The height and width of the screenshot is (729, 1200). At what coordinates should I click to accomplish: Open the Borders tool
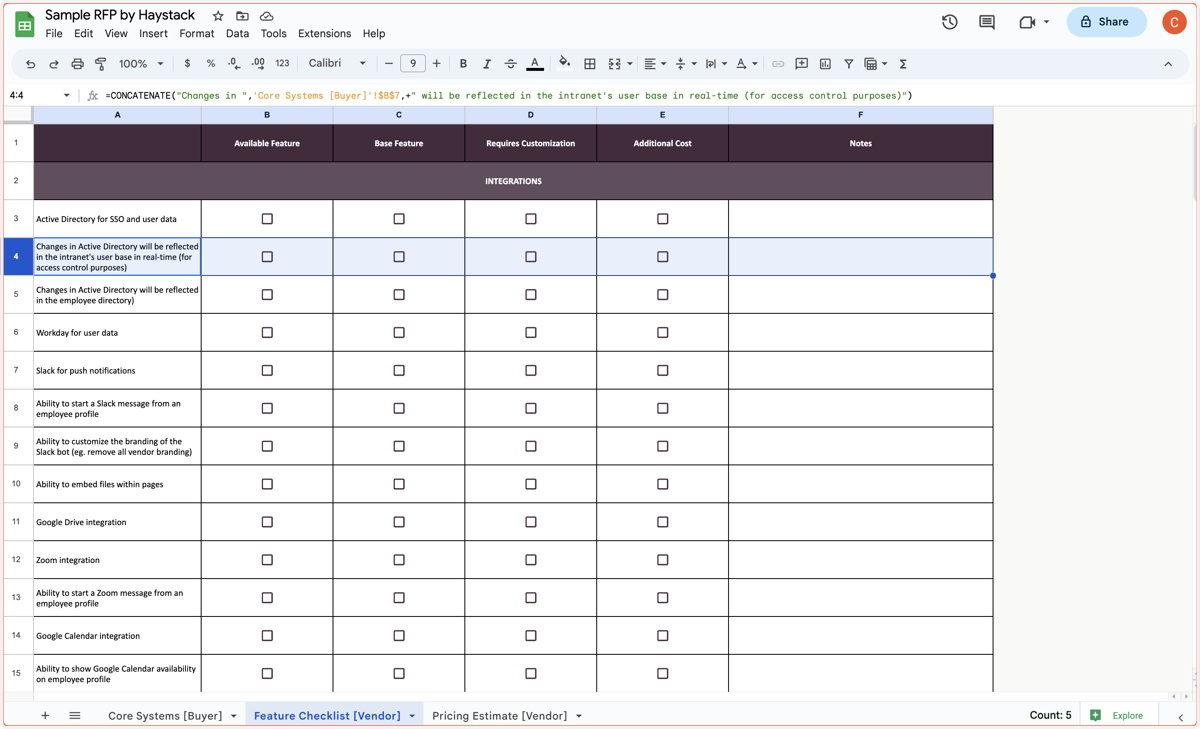(590, 64)
